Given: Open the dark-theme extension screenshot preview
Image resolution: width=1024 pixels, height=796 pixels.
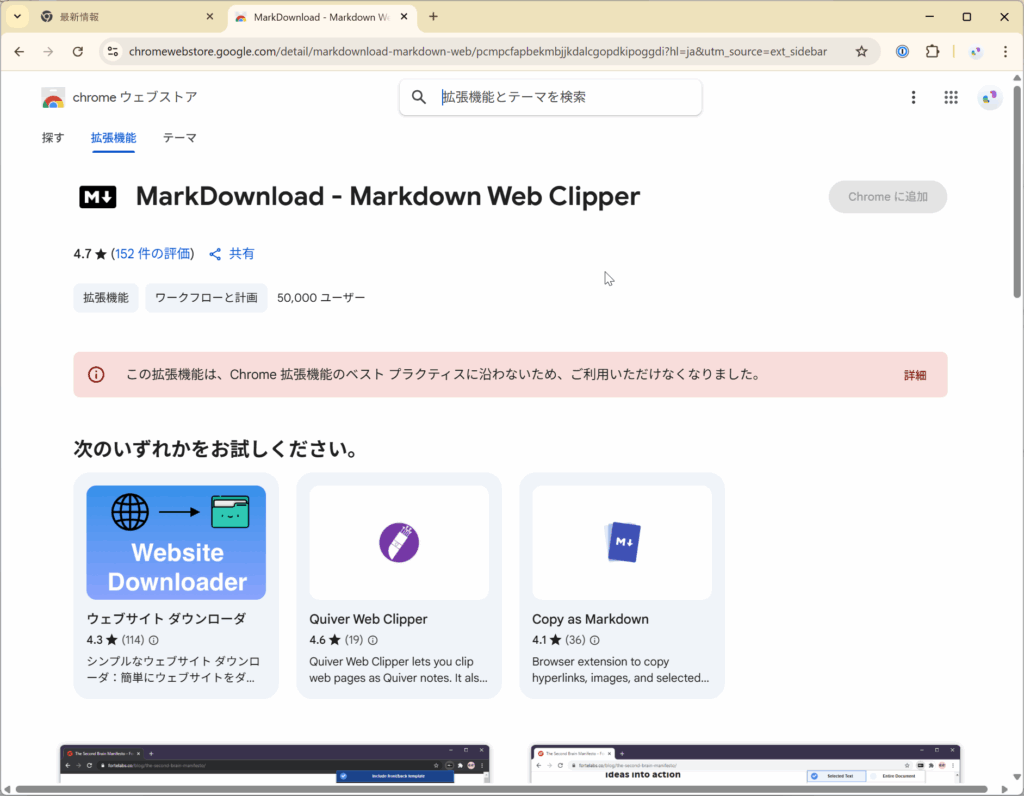Looking at the screenshot, I should [x=275, y=763].
